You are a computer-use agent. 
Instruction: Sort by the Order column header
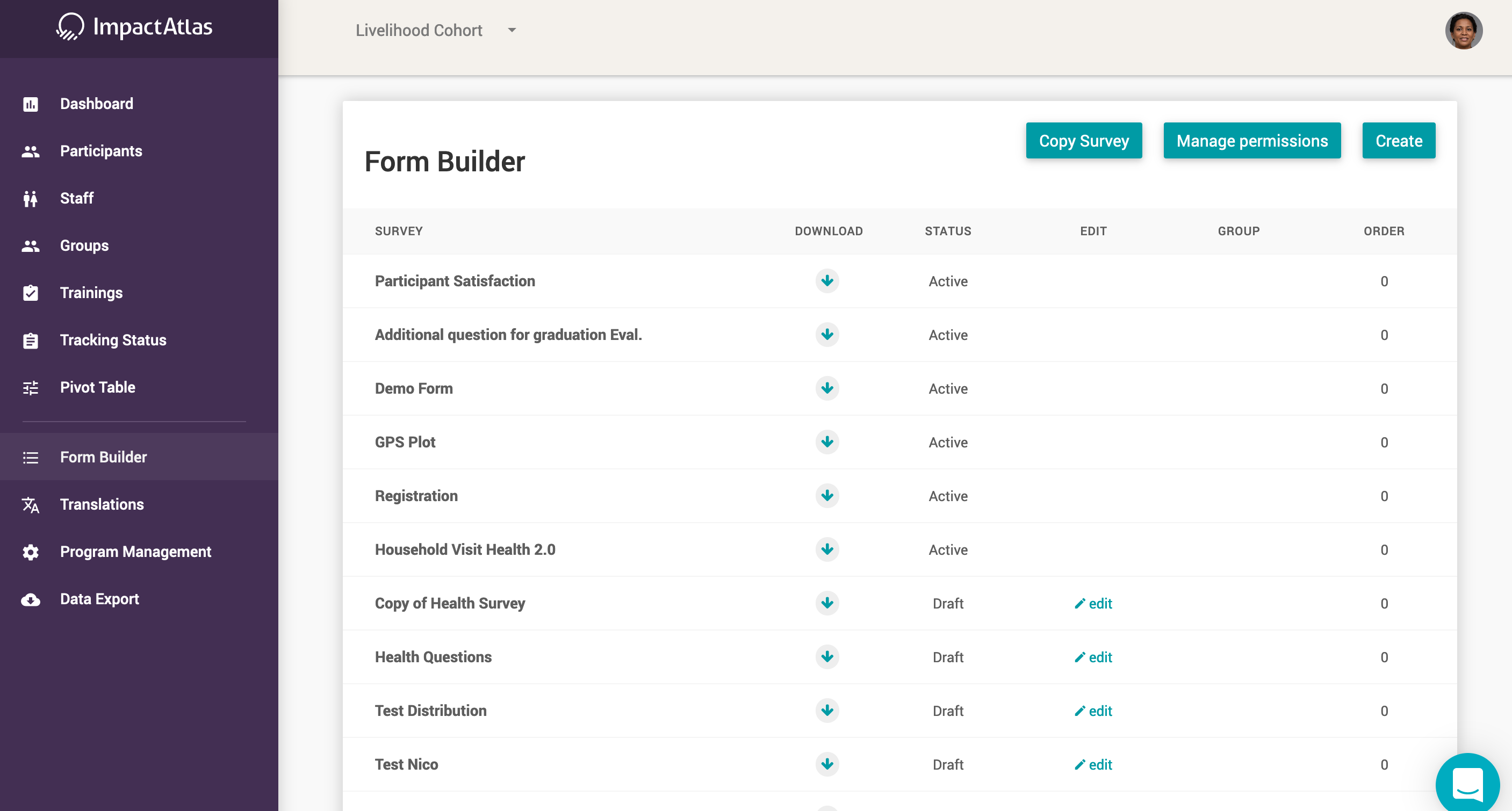pyautogui.click(x=1384, y=231)
